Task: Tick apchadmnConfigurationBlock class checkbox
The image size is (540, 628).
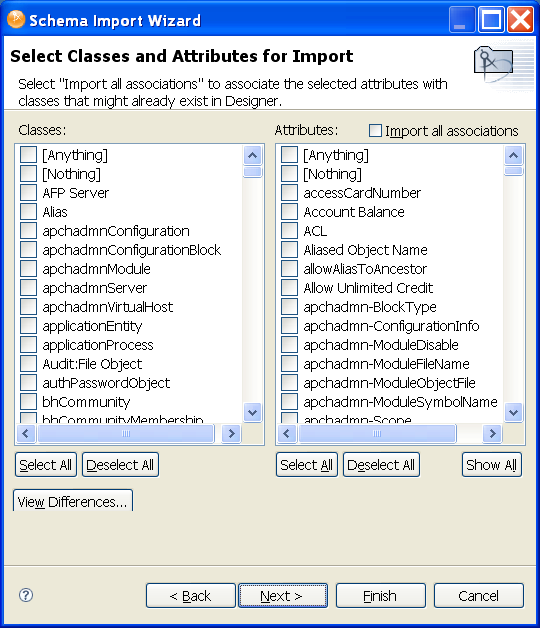Action: coord(28,250)
